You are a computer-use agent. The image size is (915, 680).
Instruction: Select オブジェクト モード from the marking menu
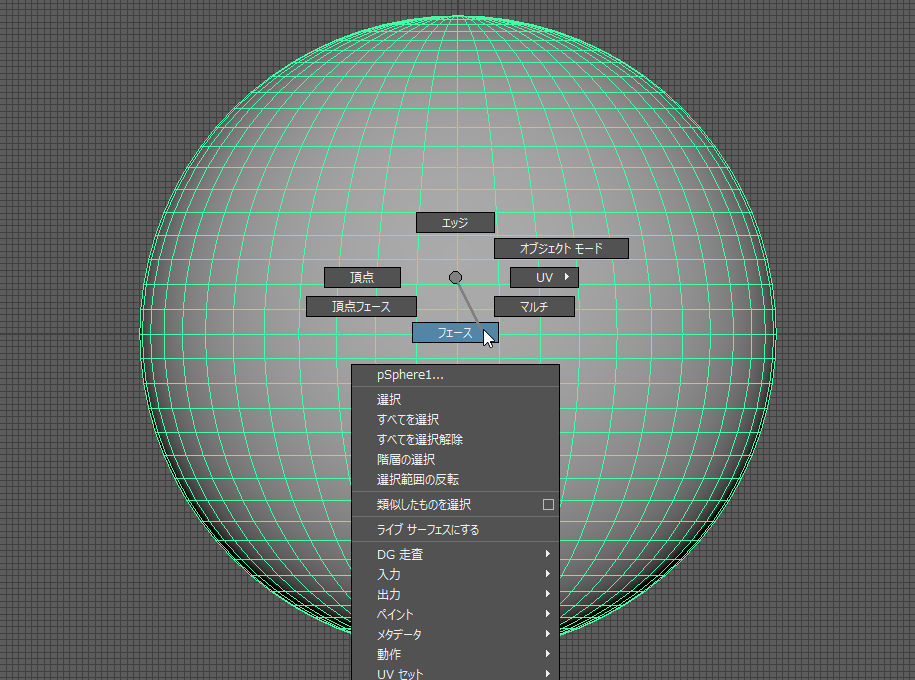pyautogui.click(x=560, y=247)
